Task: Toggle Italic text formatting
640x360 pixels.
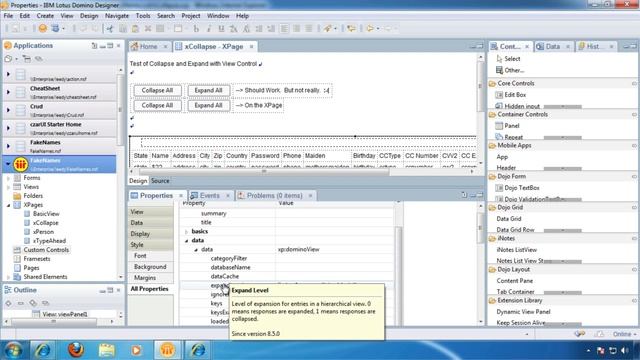Action: coord(209,29)
